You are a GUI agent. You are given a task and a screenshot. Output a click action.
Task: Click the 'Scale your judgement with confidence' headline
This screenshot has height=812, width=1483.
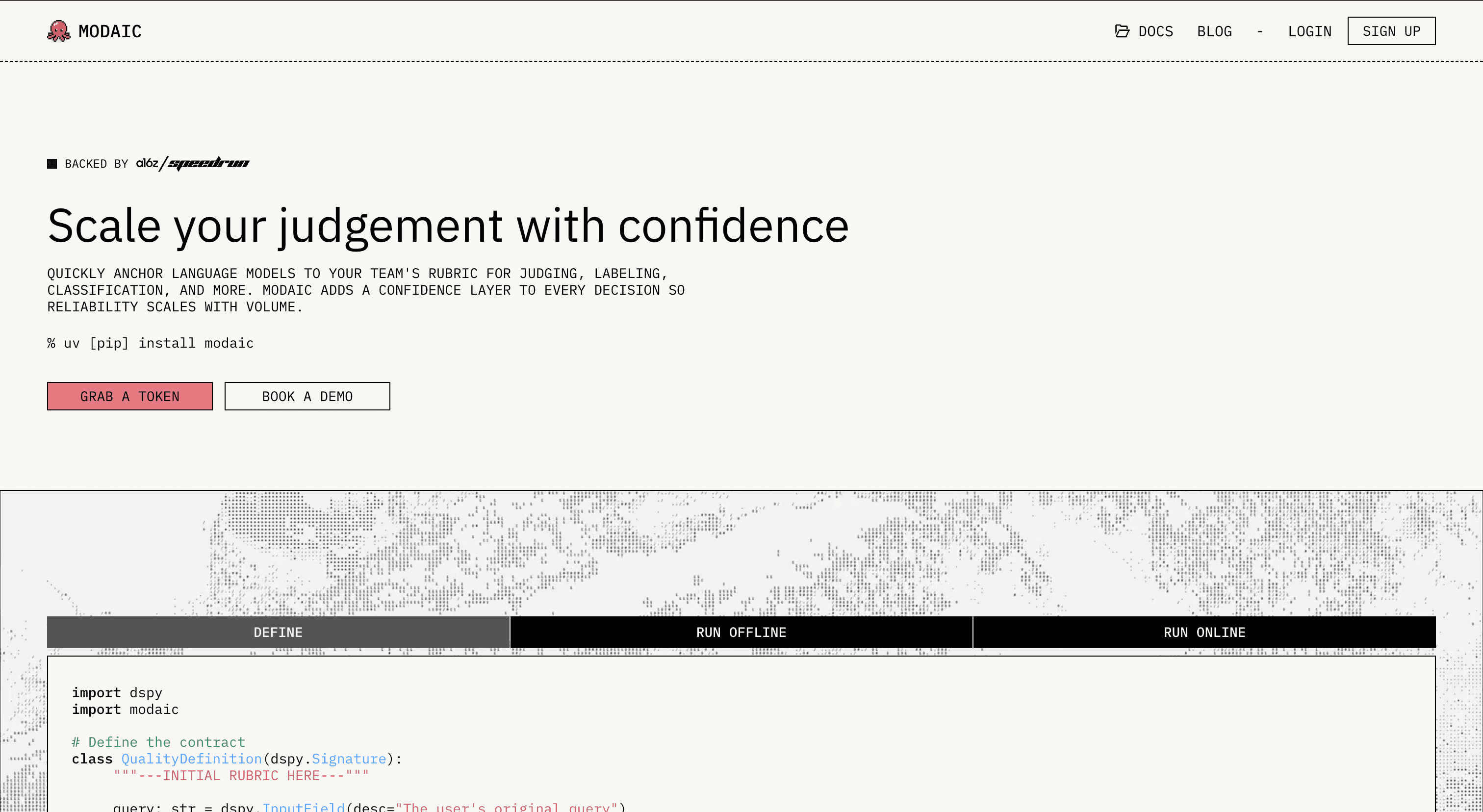click(x=448, y=227)
